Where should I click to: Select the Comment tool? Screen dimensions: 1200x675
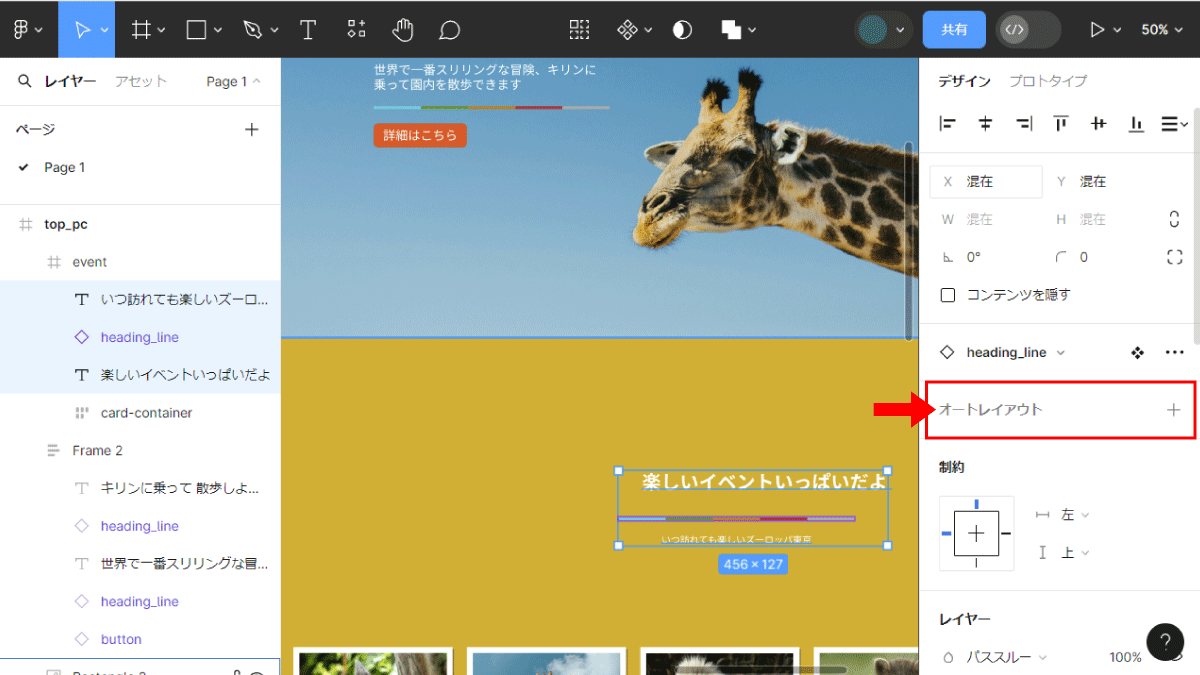pos(450,30)
